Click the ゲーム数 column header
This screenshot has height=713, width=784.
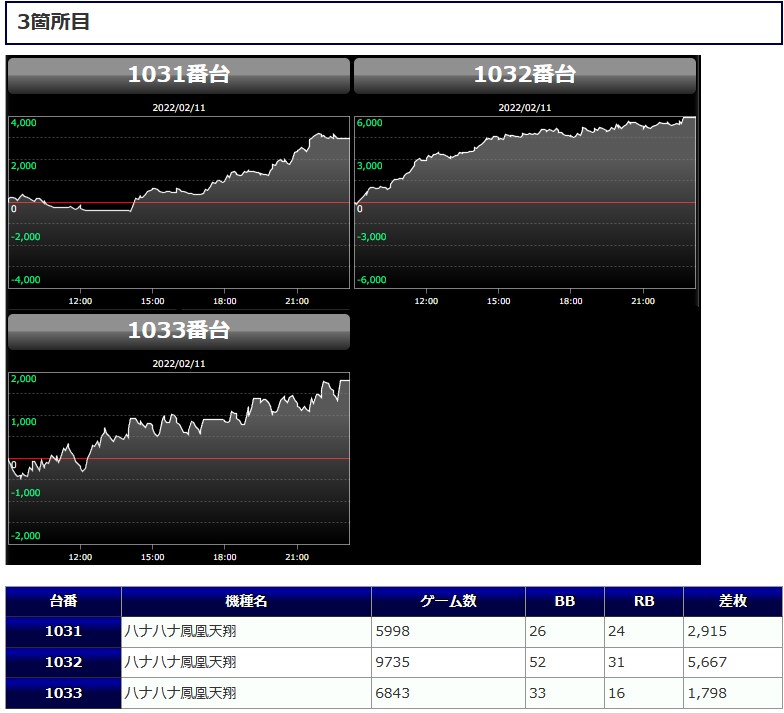coord(448,601)
